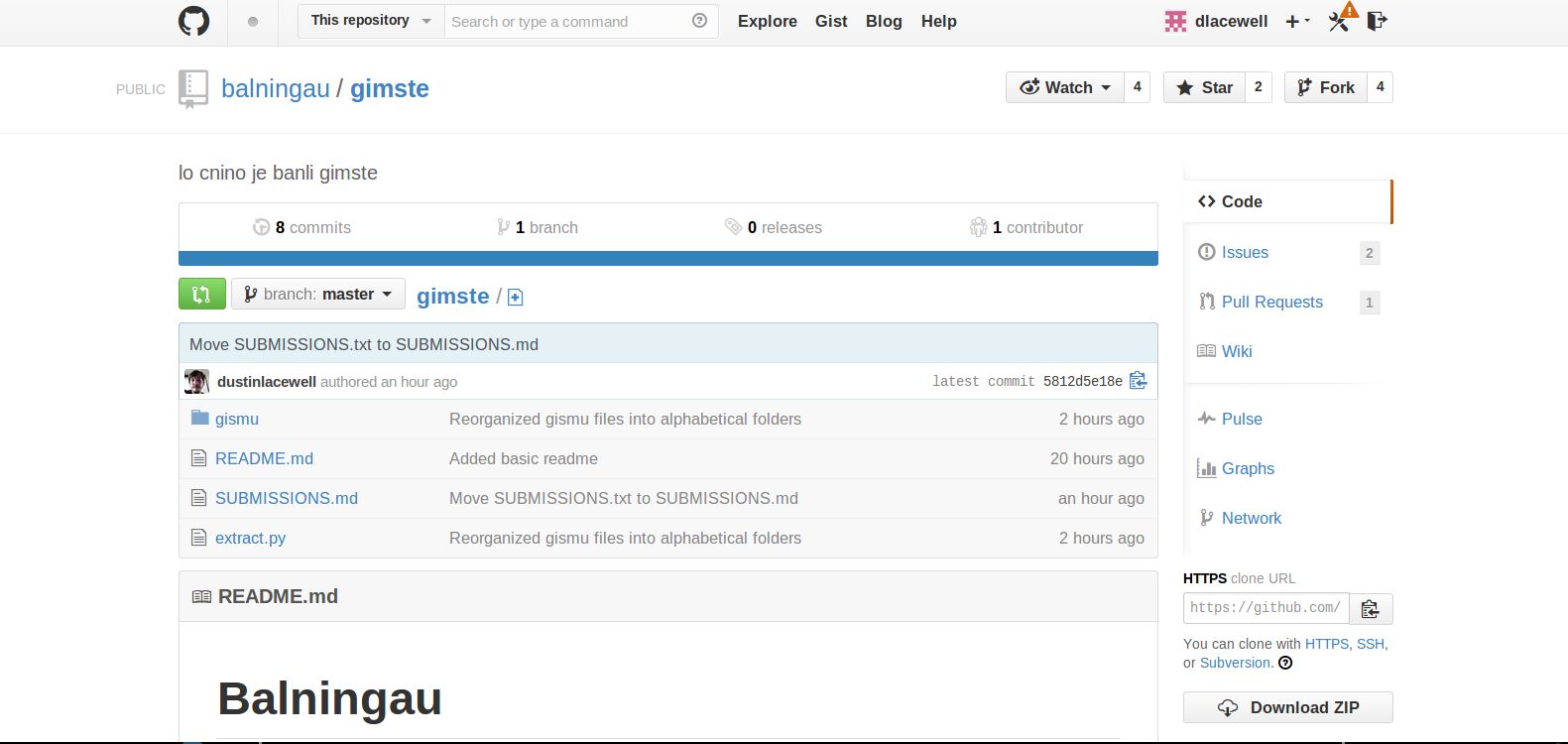The height and width of the screenshot is (744, 1568).
Task: Click the extract.py file icon
Action: click(198, 538)
